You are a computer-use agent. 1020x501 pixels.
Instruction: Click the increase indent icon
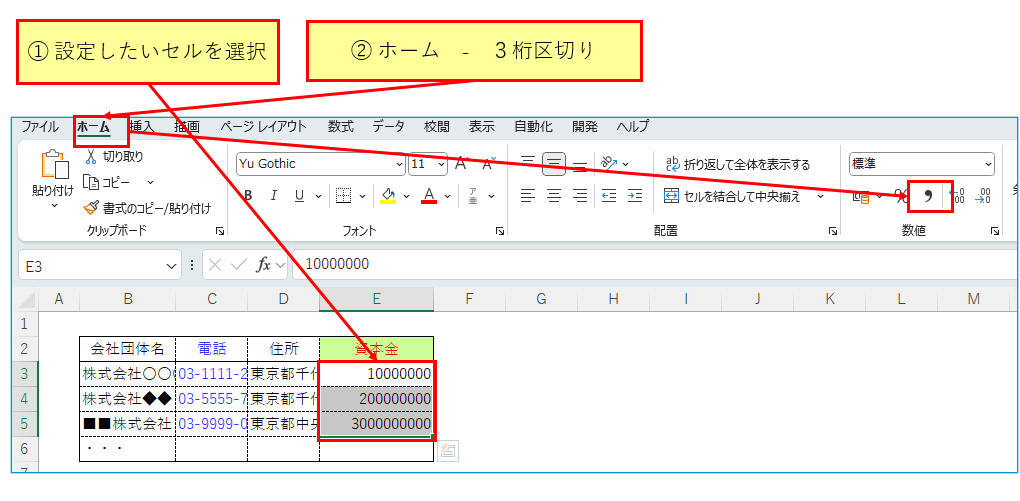click(634, 196)
